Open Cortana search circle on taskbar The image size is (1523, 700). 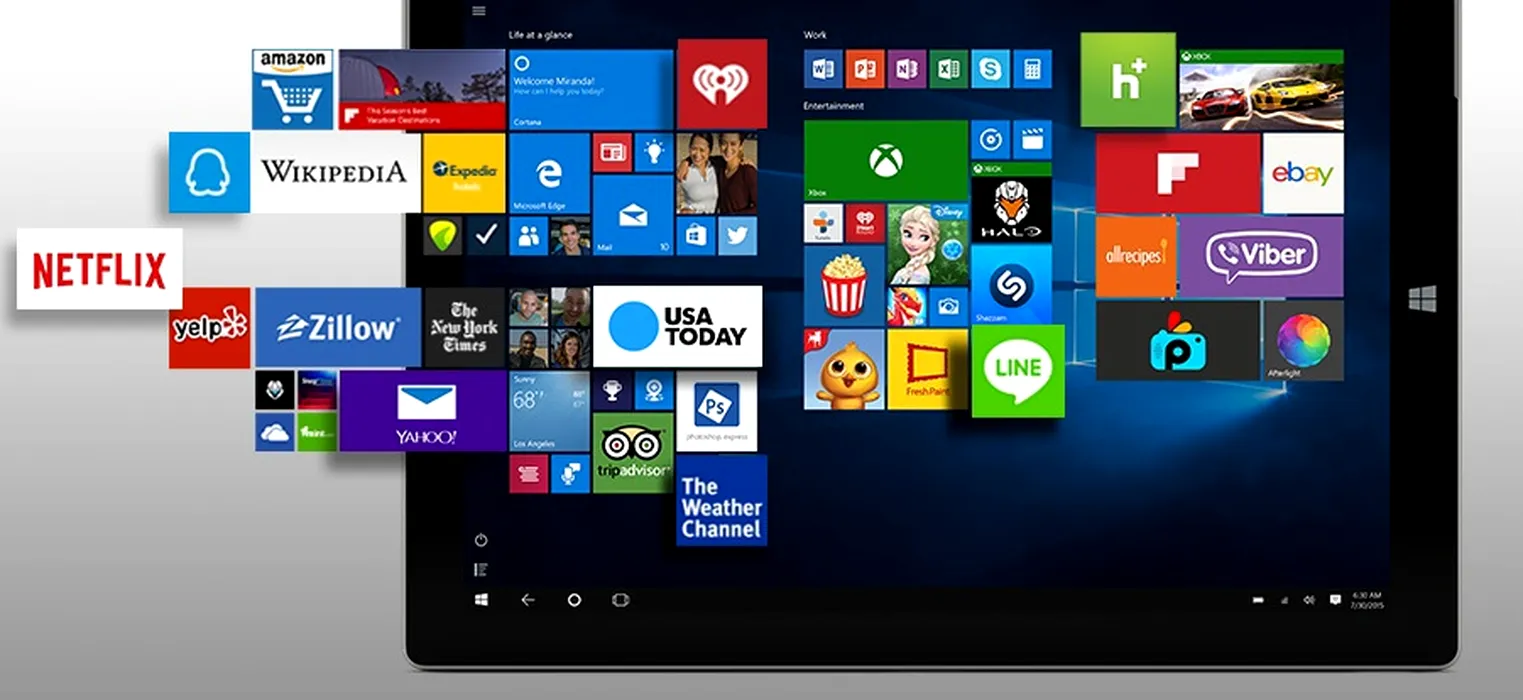pyautogui.click(x=574, y=600)
